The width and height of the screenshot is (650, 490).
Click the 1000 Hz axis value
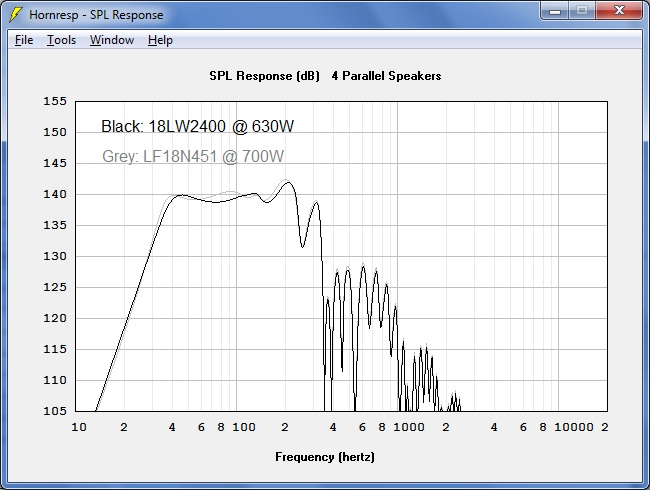tap(409, 427)
